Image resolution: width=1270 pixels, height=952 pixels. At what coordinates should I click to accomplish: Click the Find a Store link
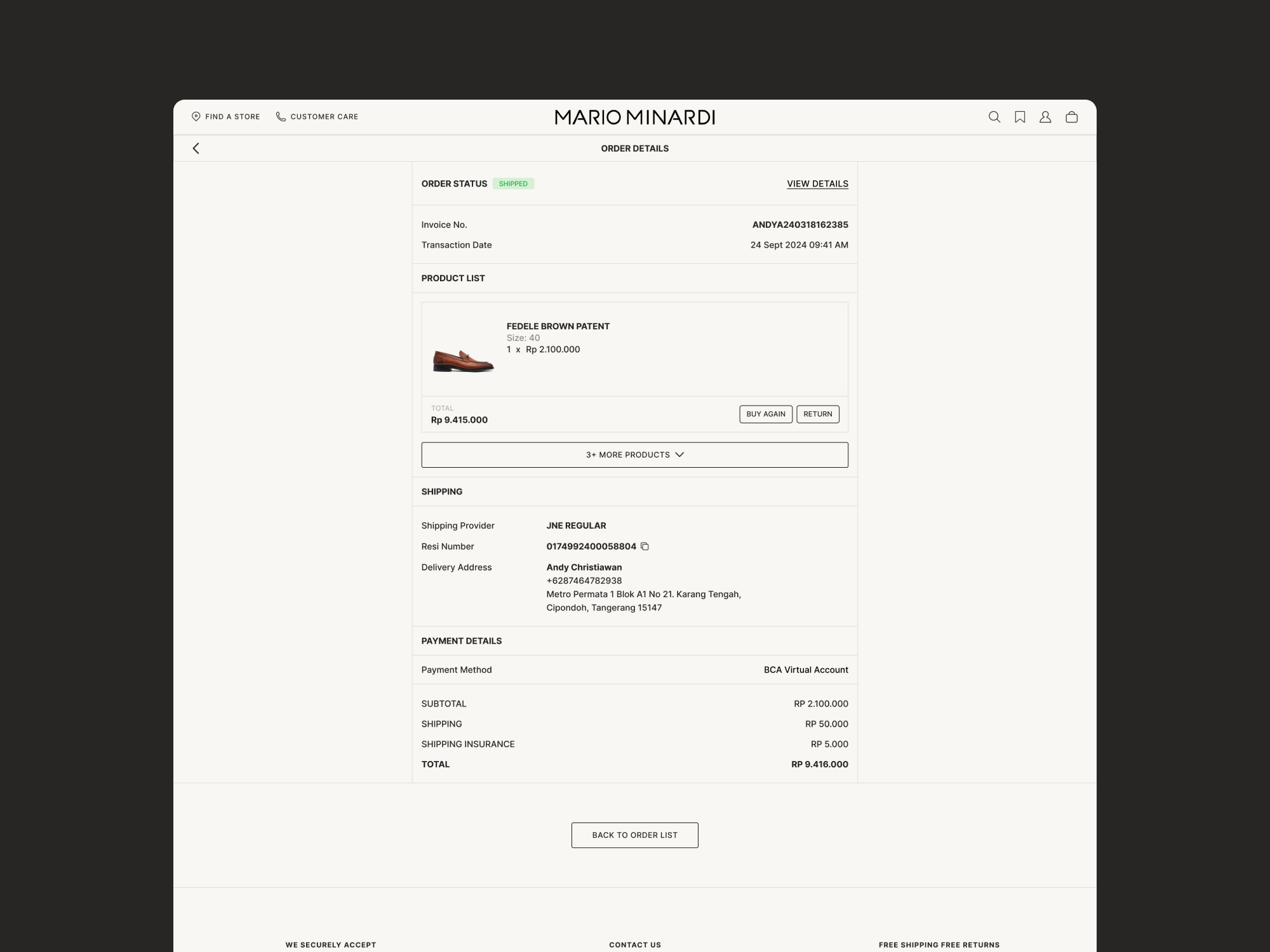click(x=226, y=117)
